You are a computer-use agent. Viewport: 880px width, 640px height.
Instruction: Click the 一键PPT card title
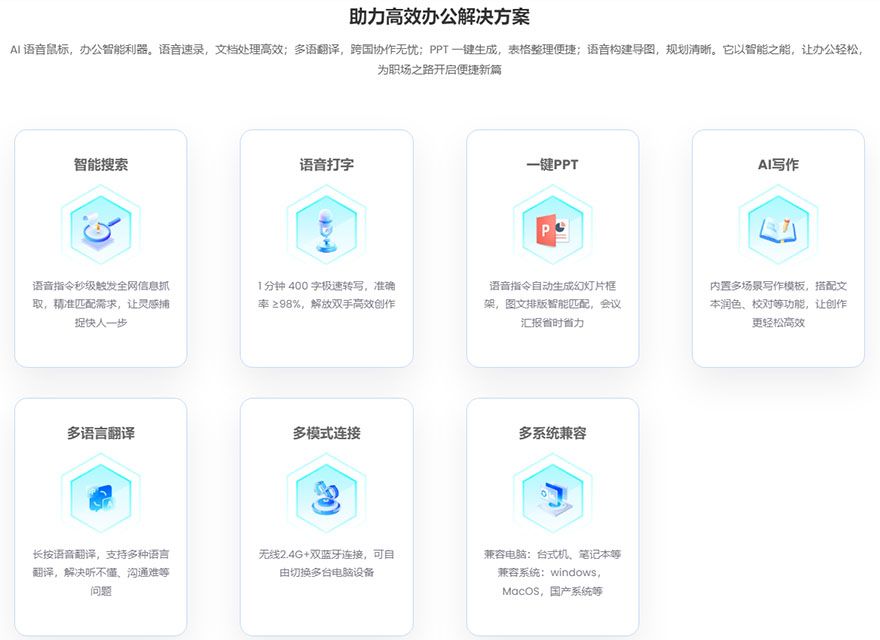pyautogui.click(x=552, y=165)
